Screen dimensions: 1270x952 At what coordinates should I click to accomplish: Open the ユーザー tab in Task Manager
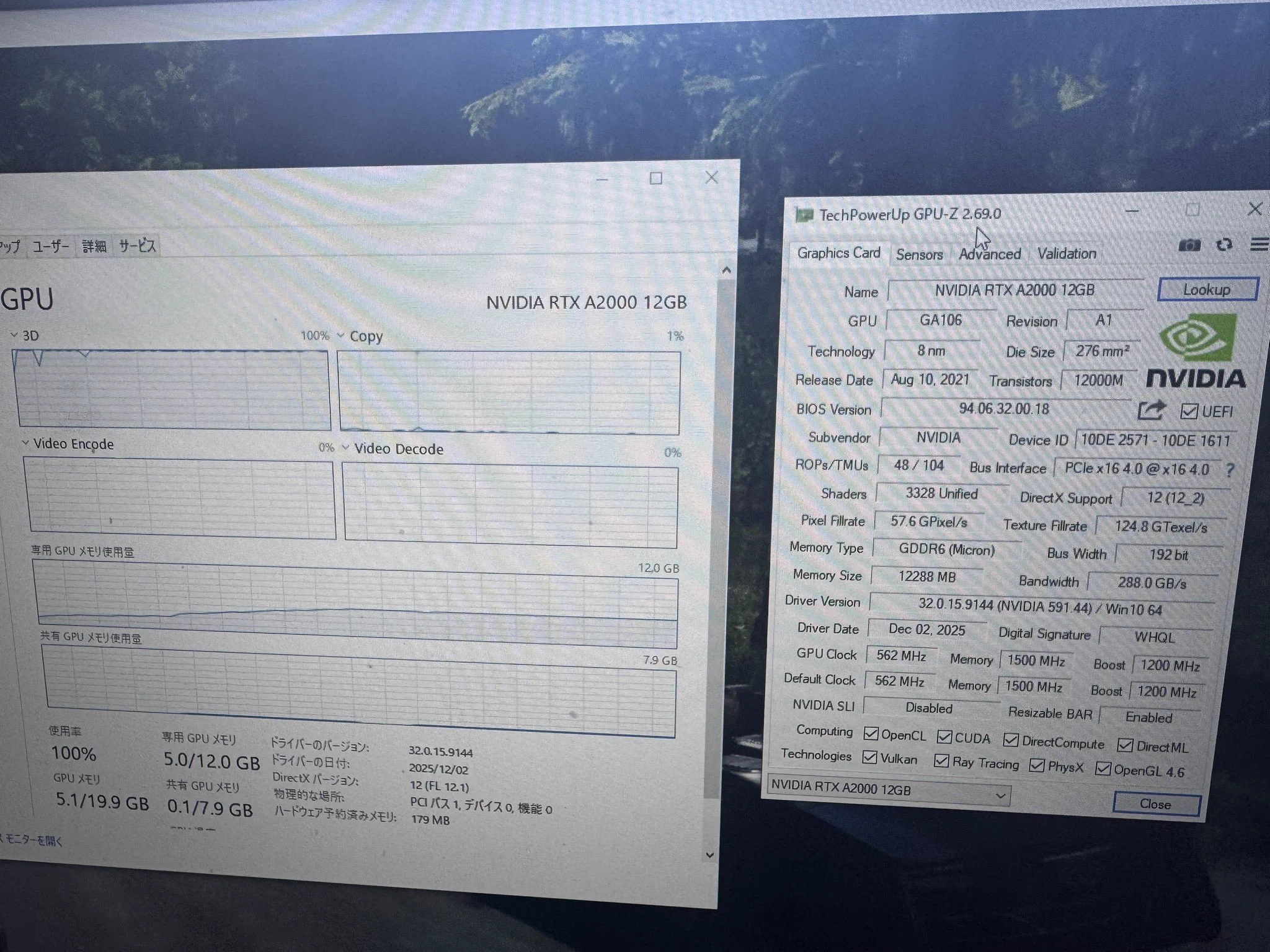coord(51,246)
